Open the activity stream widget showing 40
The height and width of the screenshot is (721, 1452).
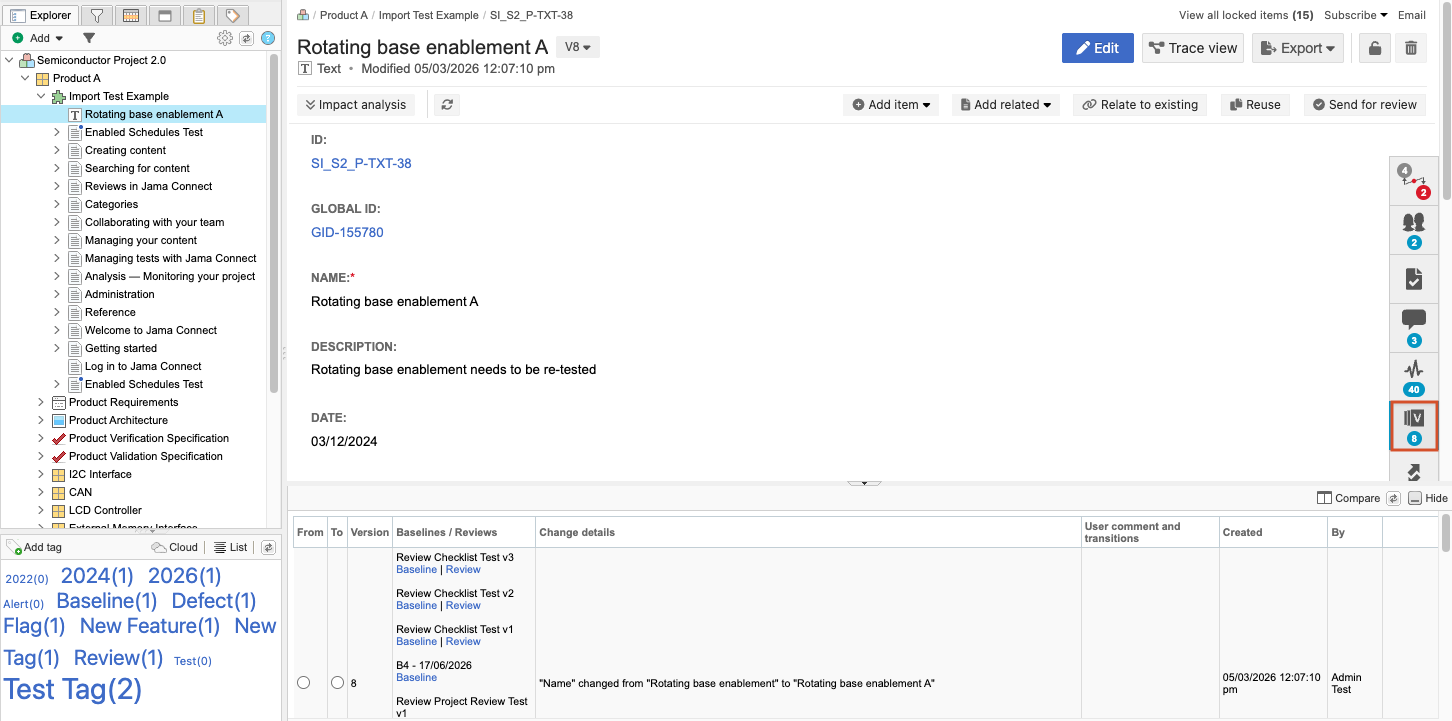[1414, 376]
